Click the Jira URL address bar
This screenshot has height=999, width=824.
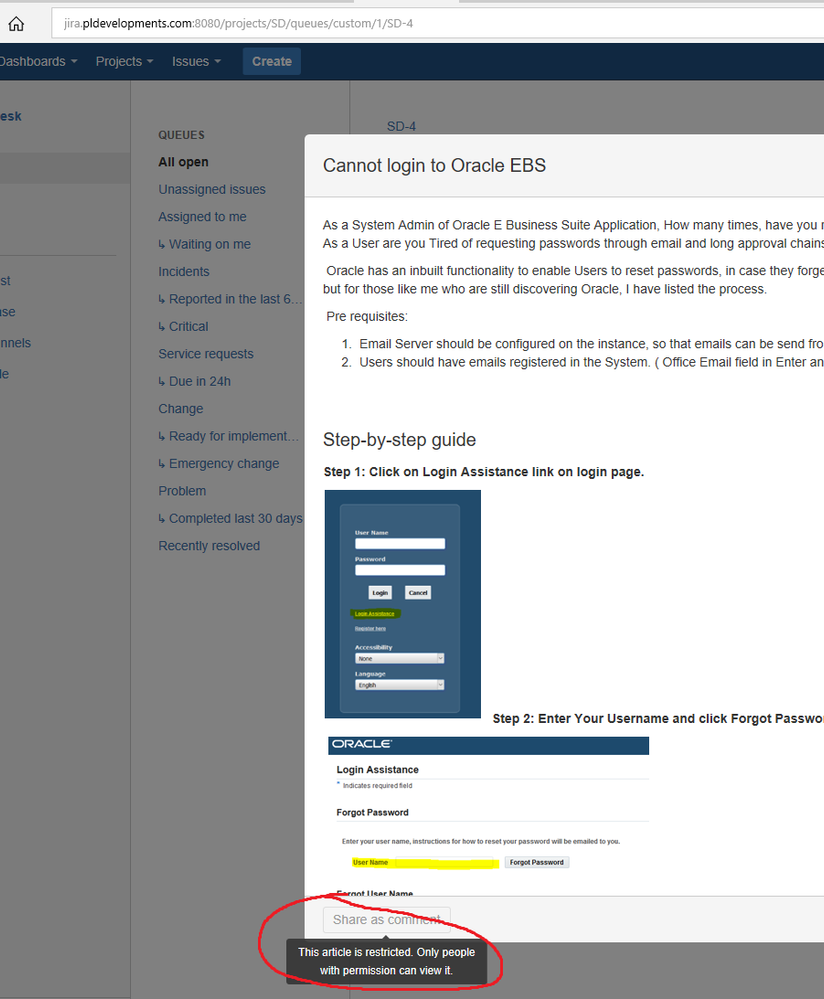click(437, 24)
